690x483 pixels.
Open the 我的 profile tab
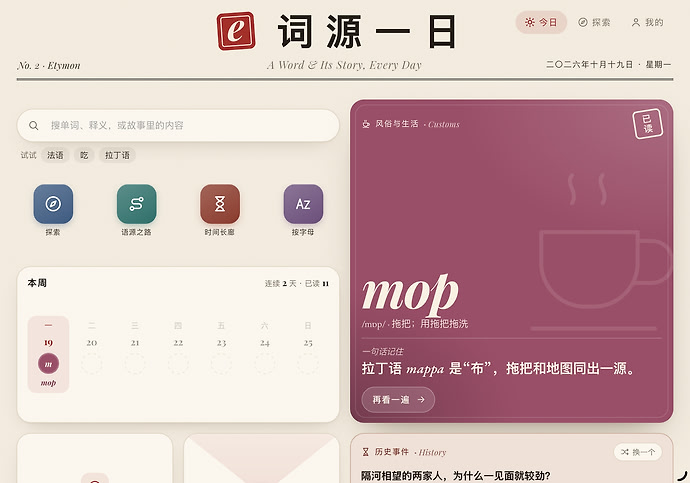647,22
